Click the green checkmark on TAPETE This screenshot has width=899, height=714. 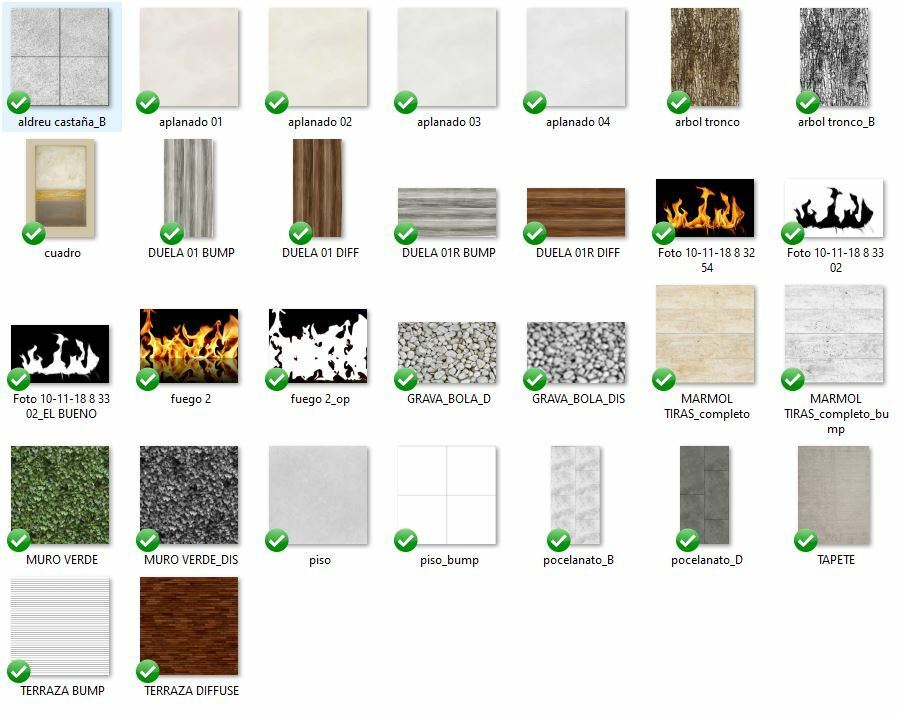[x=806, y=540]
